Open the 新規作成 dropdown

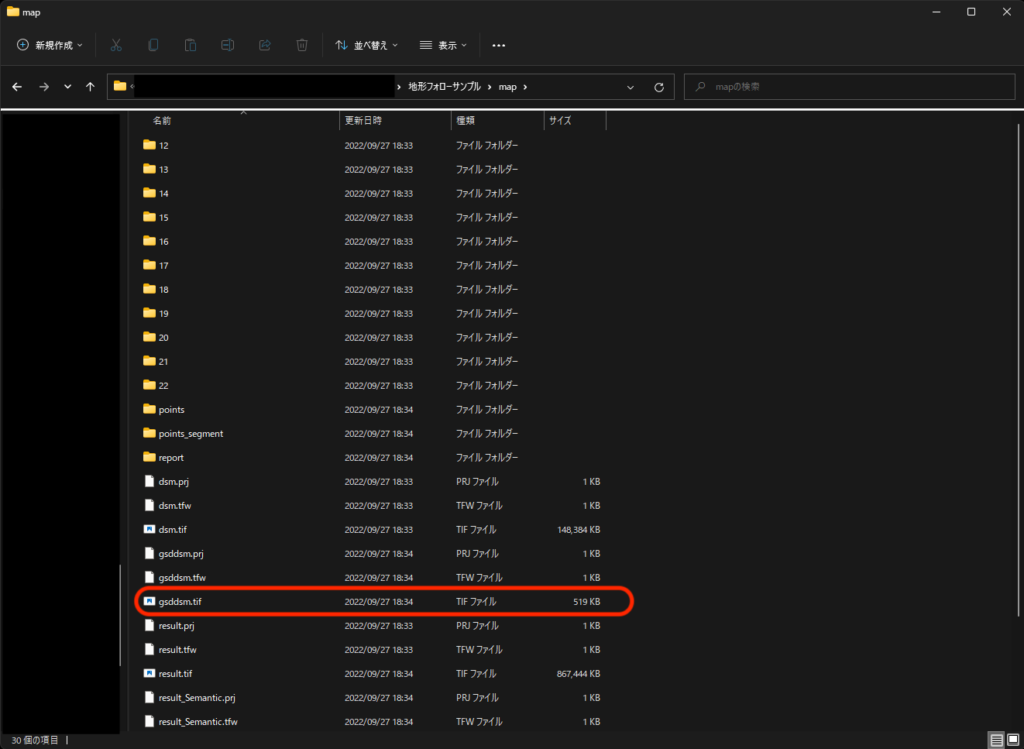tap(50, 45)
